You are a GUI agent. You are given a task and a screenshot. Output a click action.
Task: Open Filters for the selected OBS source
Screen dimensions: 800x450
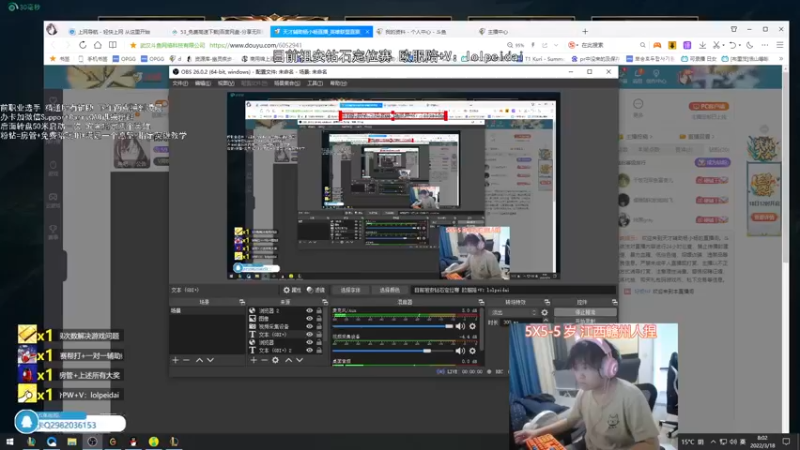(x=316, y=290)
